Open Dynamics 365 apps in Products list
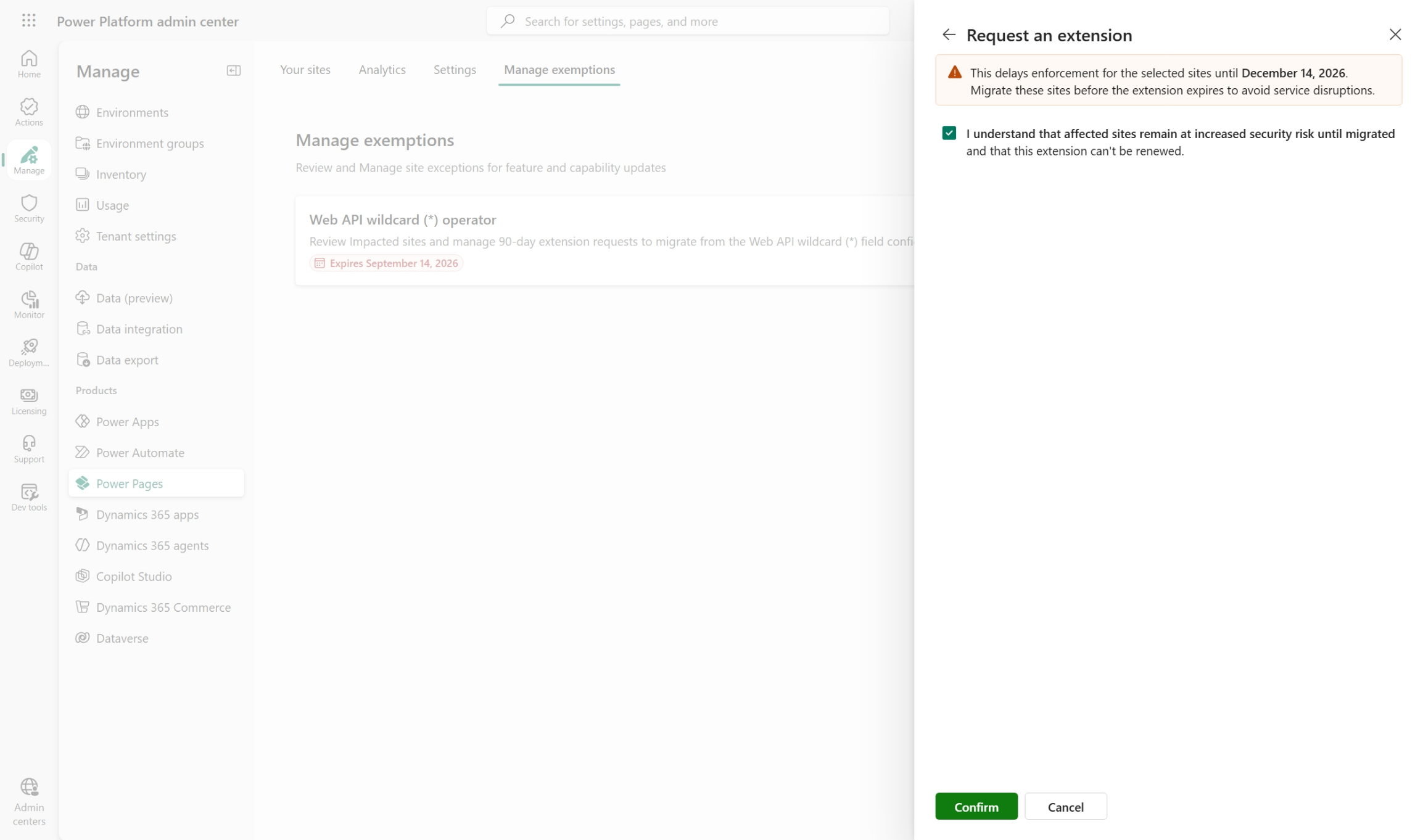The height and width of the screenshot is (840, 1423). 156,514
